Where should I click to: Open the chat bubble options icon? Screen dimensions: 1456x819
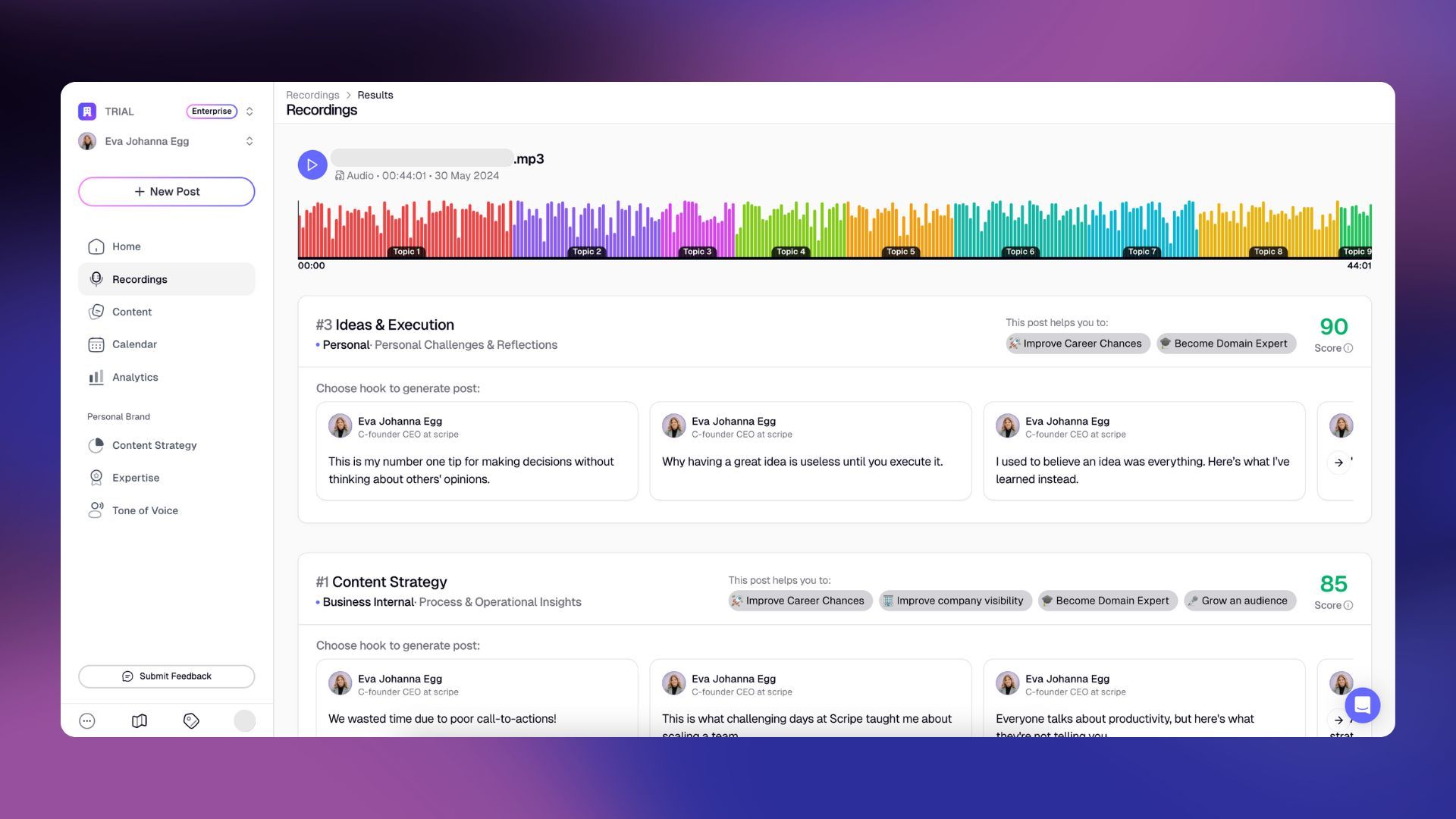(87, 721)
